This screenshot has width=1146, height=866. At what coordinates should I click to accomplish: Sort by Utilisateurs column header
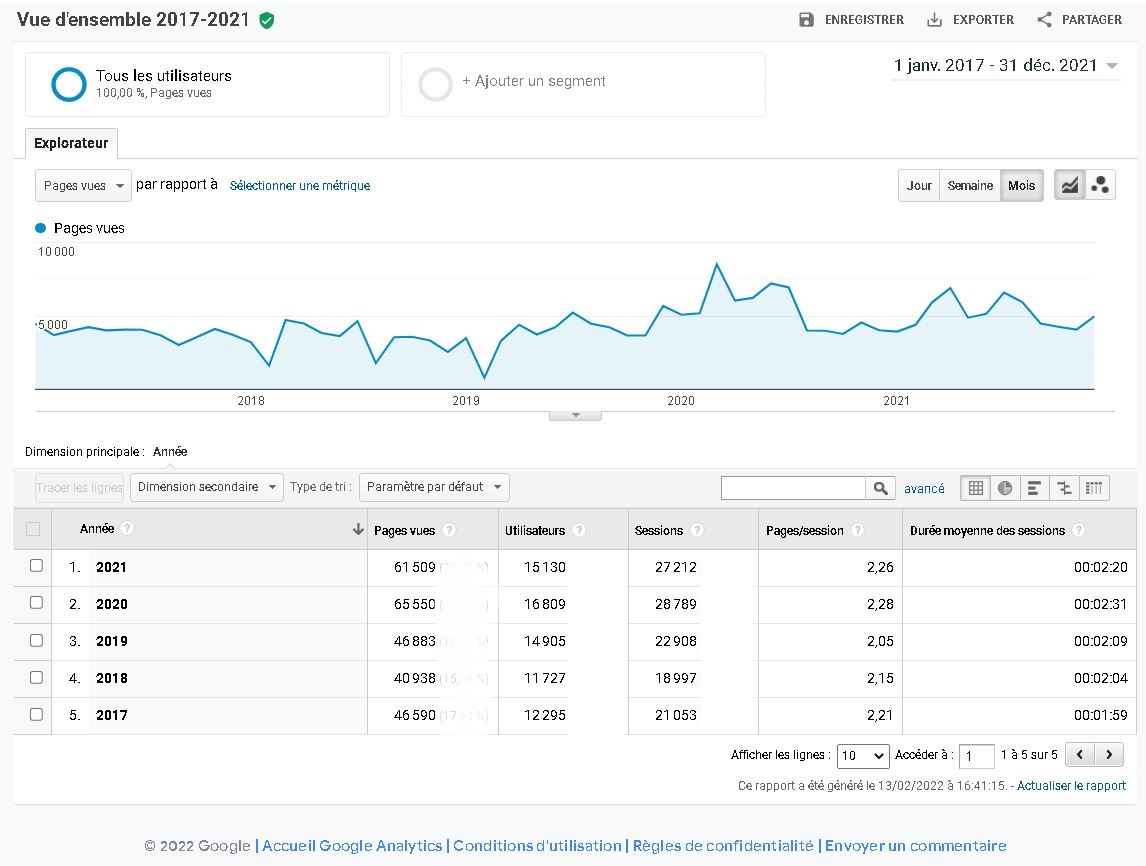(535, 531)
